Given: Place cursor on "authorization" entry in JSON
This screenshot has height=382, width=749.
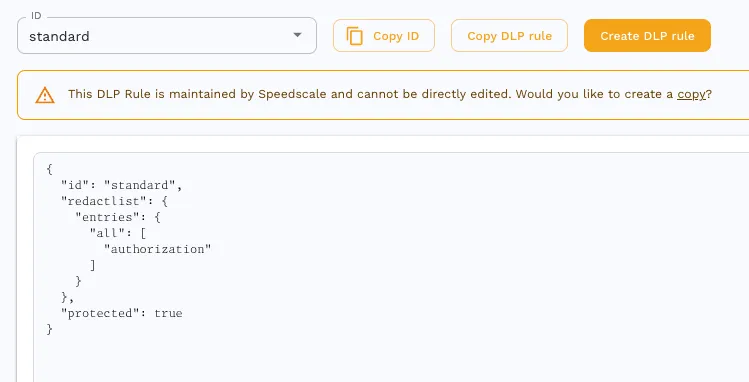Looking at the screenshot, I should click(158, 249).
